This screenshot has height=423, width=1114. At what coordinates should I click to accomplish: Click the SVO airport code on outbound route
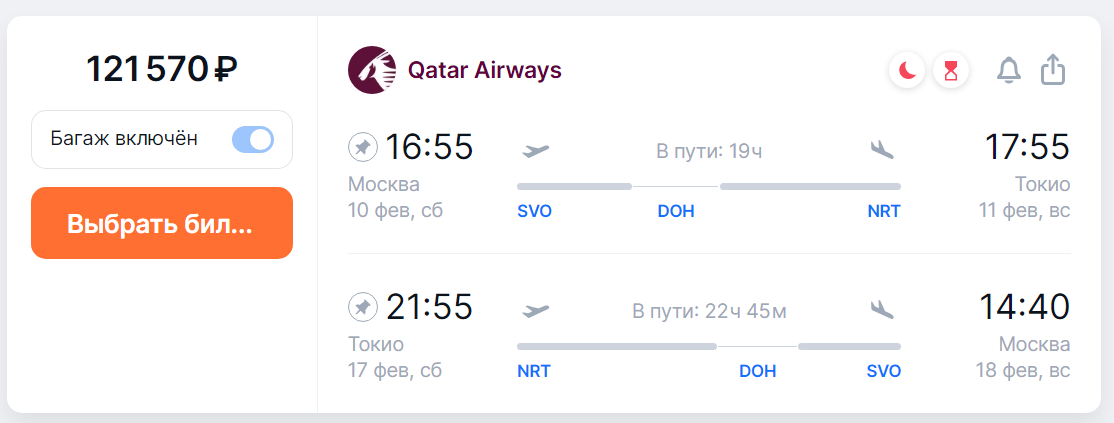pos(534,211)
